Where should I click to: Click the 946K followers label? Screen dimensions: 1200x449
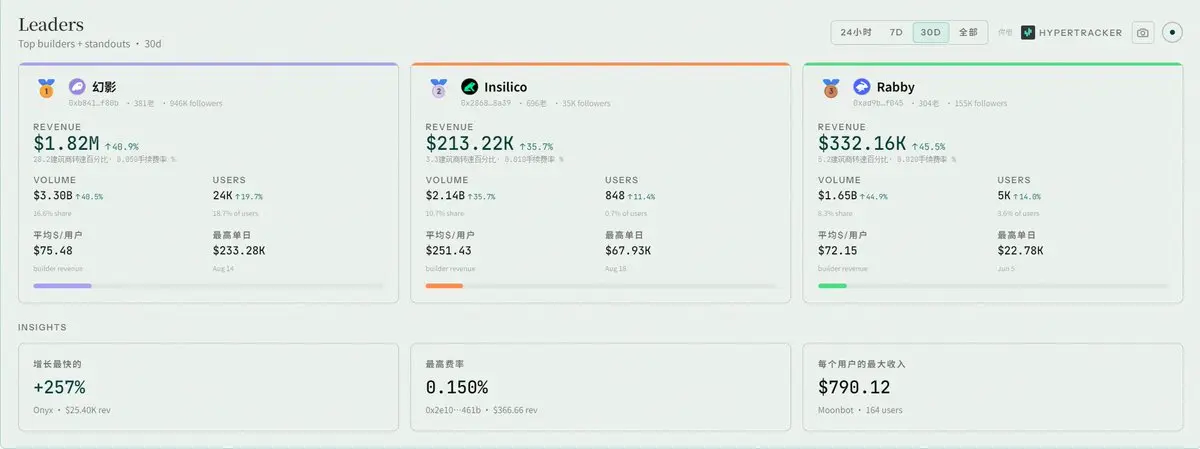196,103
